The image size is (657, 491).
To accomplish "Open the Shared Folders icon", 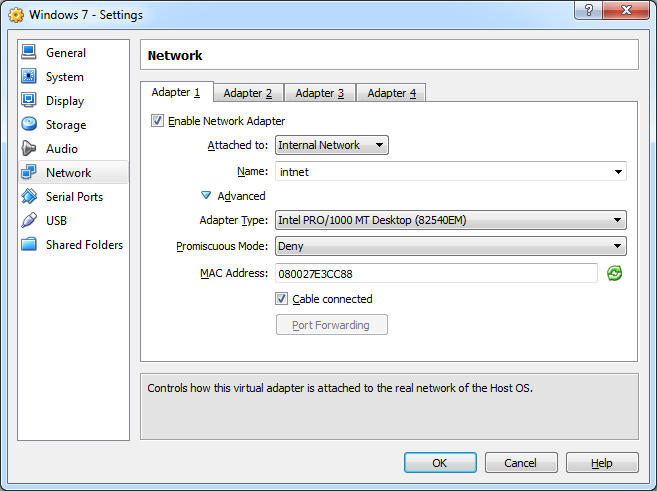I will pos(28,245).
